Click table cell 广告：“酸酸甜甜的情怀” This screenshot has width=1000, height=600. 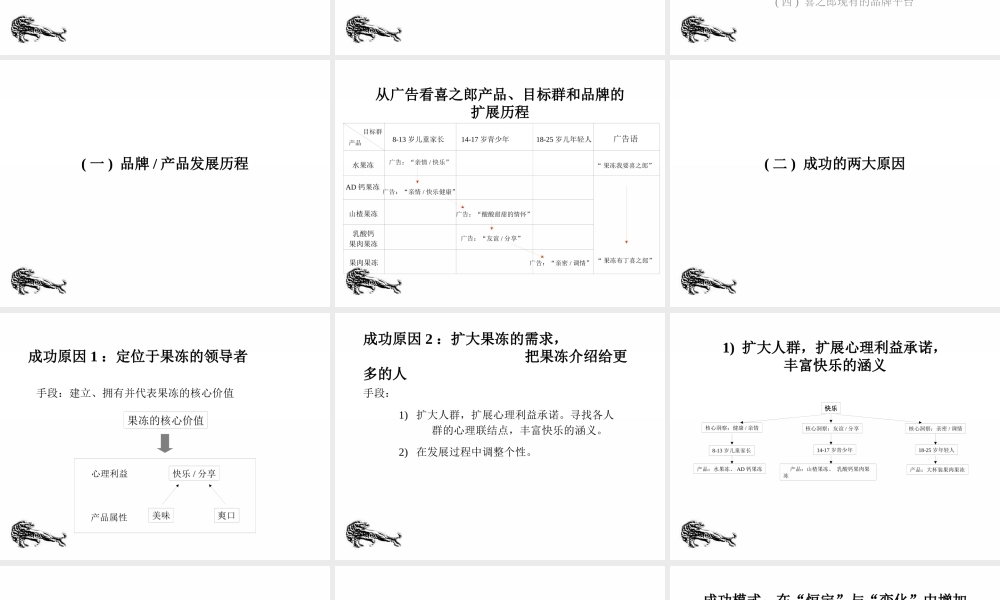(494, 214)
